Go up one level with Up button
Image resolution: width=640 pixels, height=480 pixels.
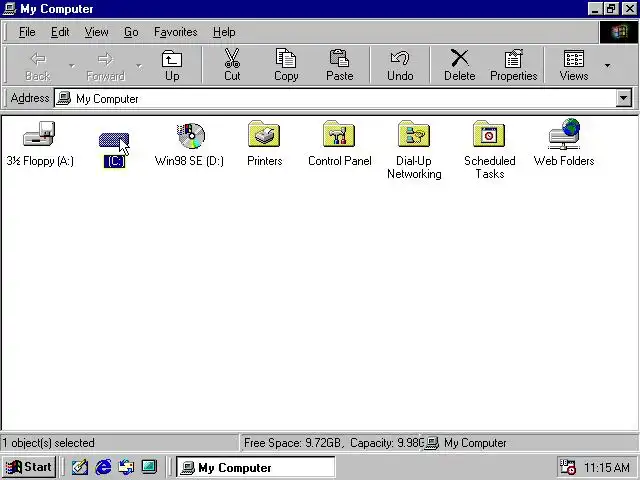(x=172, y=65)
